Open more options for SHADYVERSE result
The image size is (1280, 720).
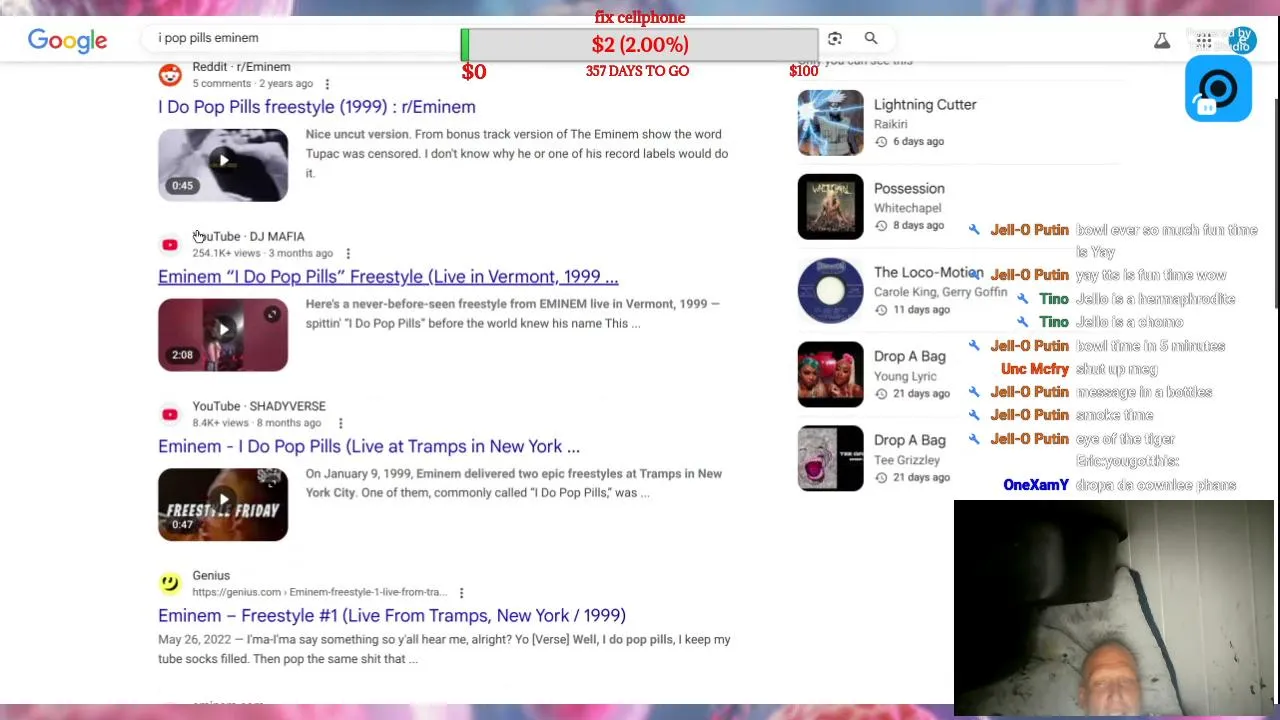(340, 423)
